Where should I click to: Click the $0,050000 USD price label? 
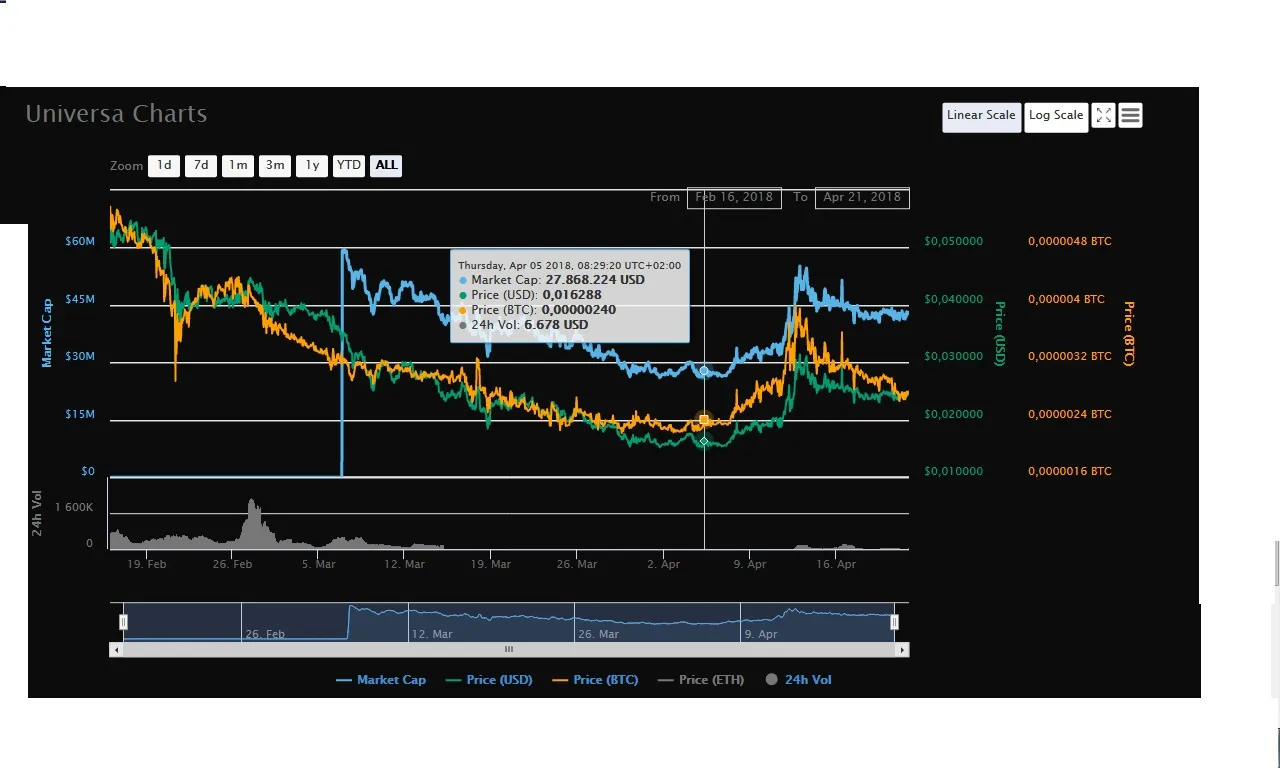coord(953,242)
